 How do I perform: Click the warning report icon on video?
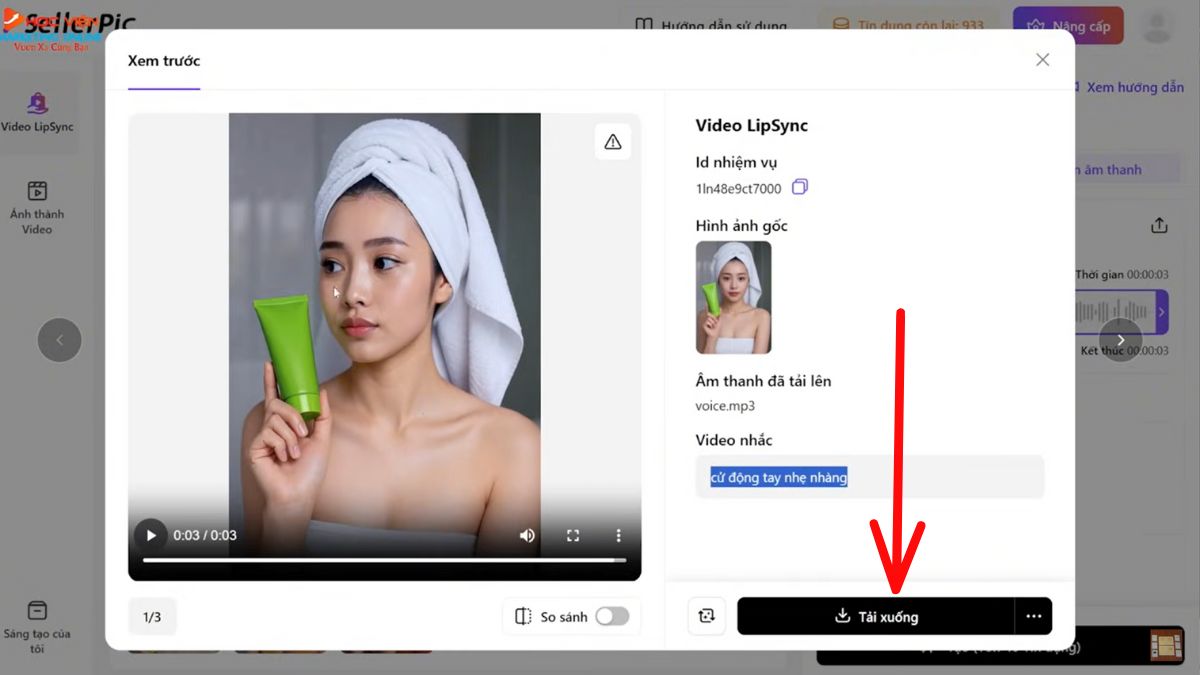pos(612,142)
